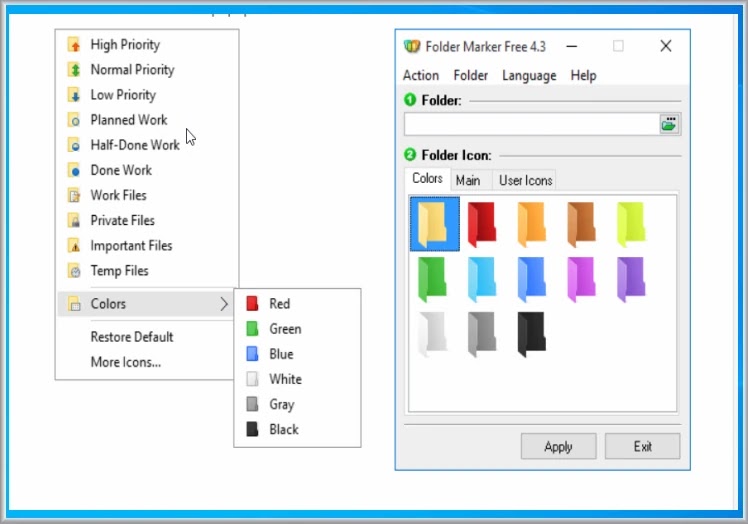The height and width of the screenshot is (524, 748).
Task: Click Restore Default in context menu
Action: [132, 337]
